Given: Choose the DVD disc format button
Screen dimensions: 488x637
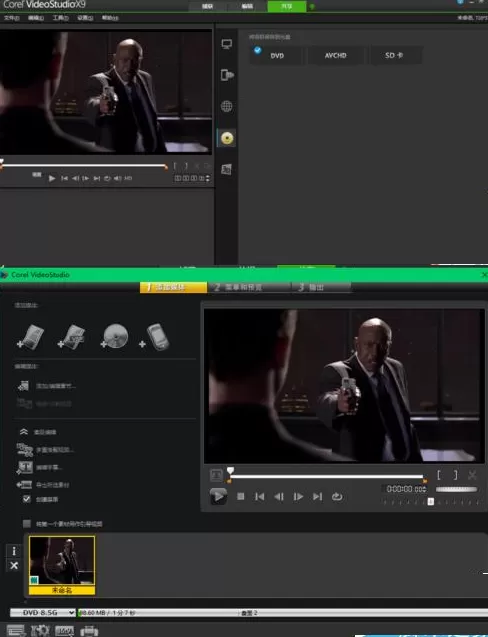Looking at the screenshot, I should pyautogui.click(x=277, y=56).
